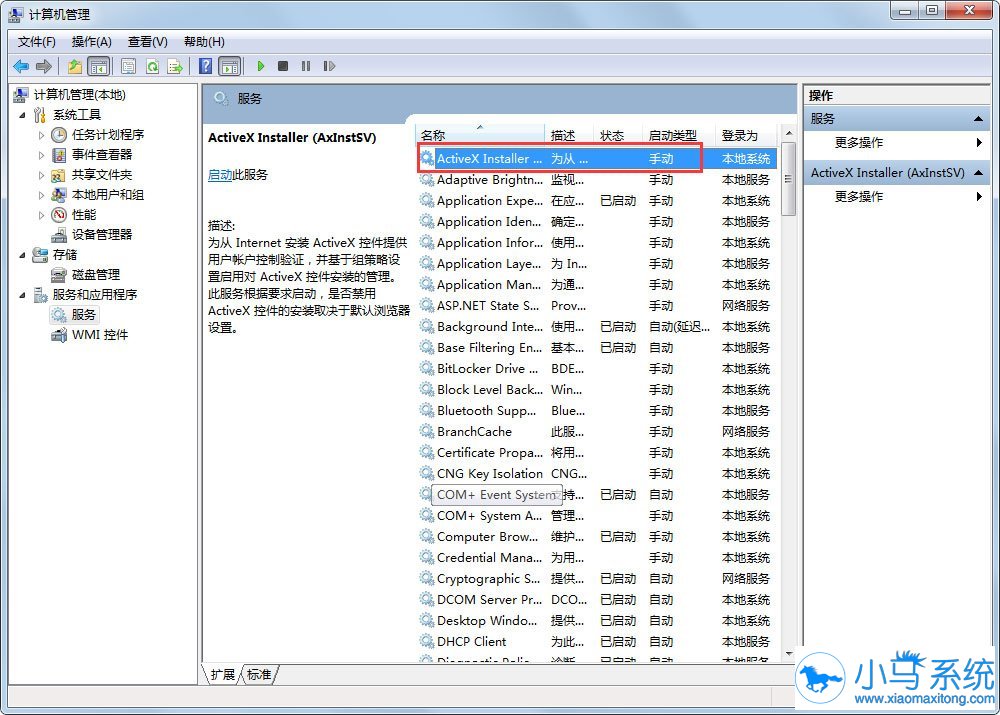The width and height of the screenshot is (1000, 715).
Task: Click the Forward arrow toolbar icon
Action: point(44,66)
